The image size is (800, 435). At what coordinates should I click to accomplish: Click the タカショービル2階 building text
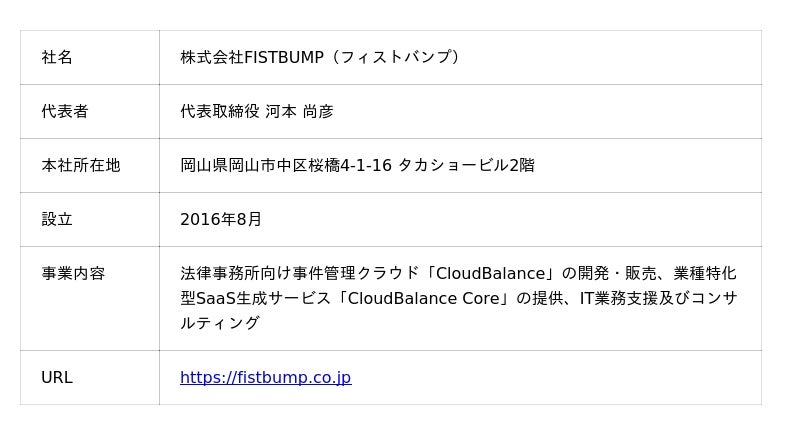tap(466, 166)
